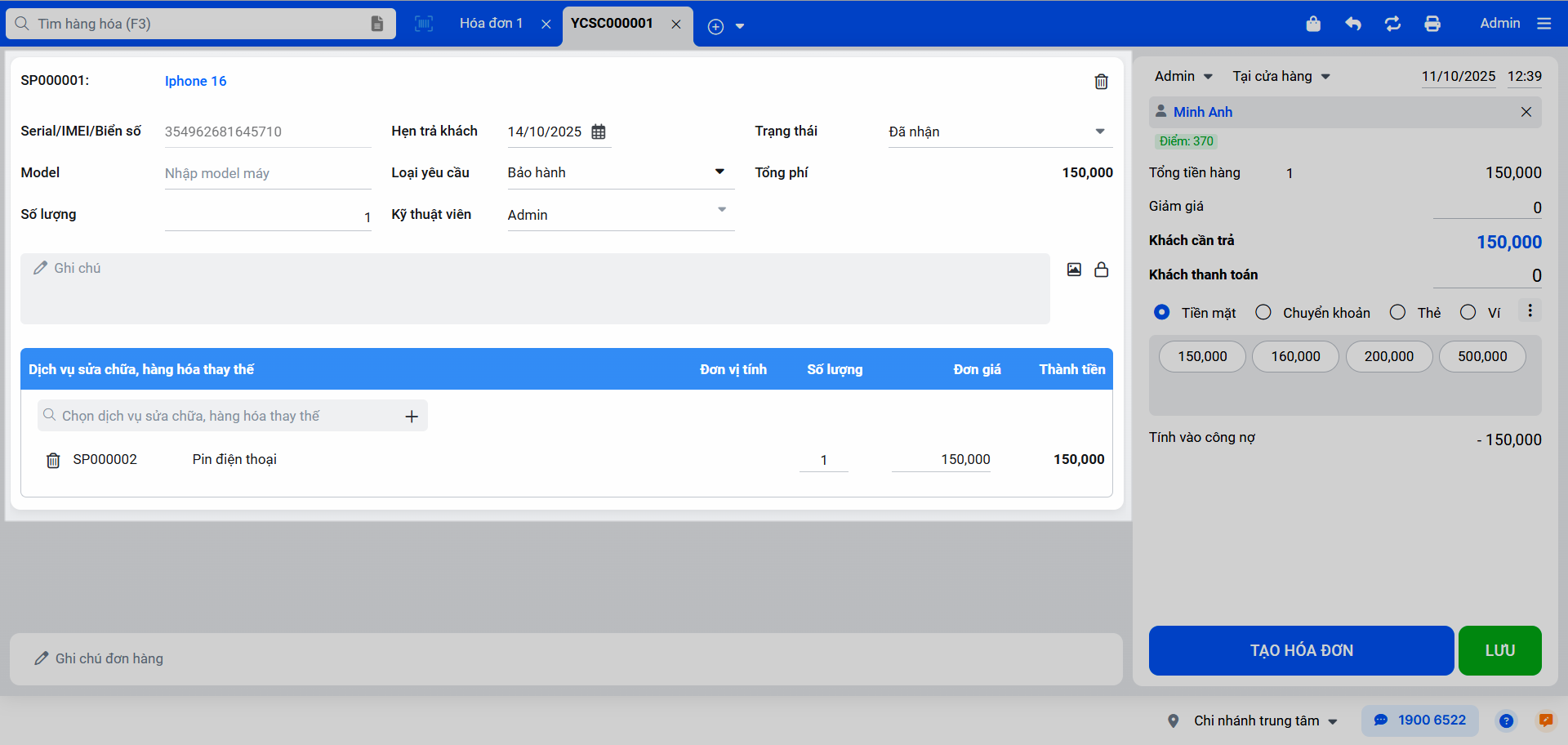Select the YCSC000001 tab

(x=612, y=23)
